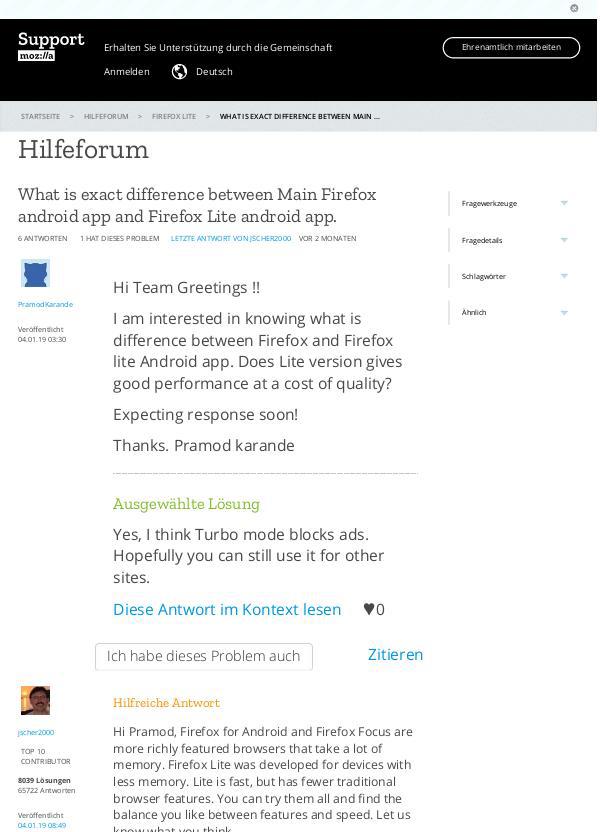Screen dimensions: 600x832
Task: Dismiss the page via the X icon
Action: coord(572,8)
